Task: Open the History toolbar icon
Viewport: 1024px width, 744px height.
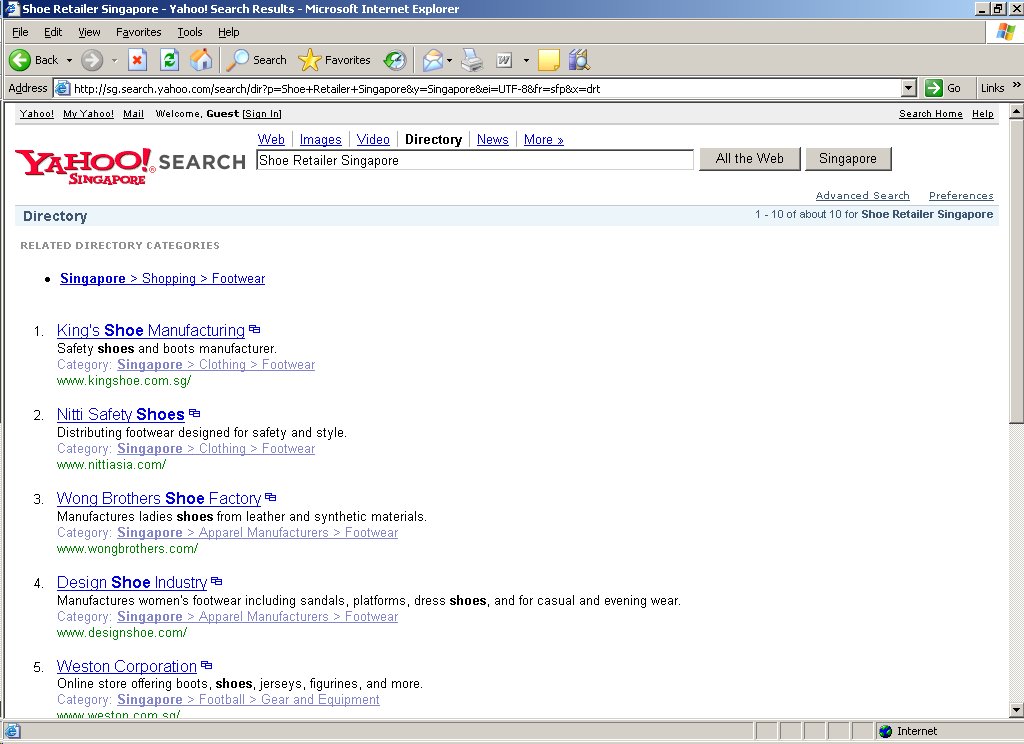Action: (395, 60)
